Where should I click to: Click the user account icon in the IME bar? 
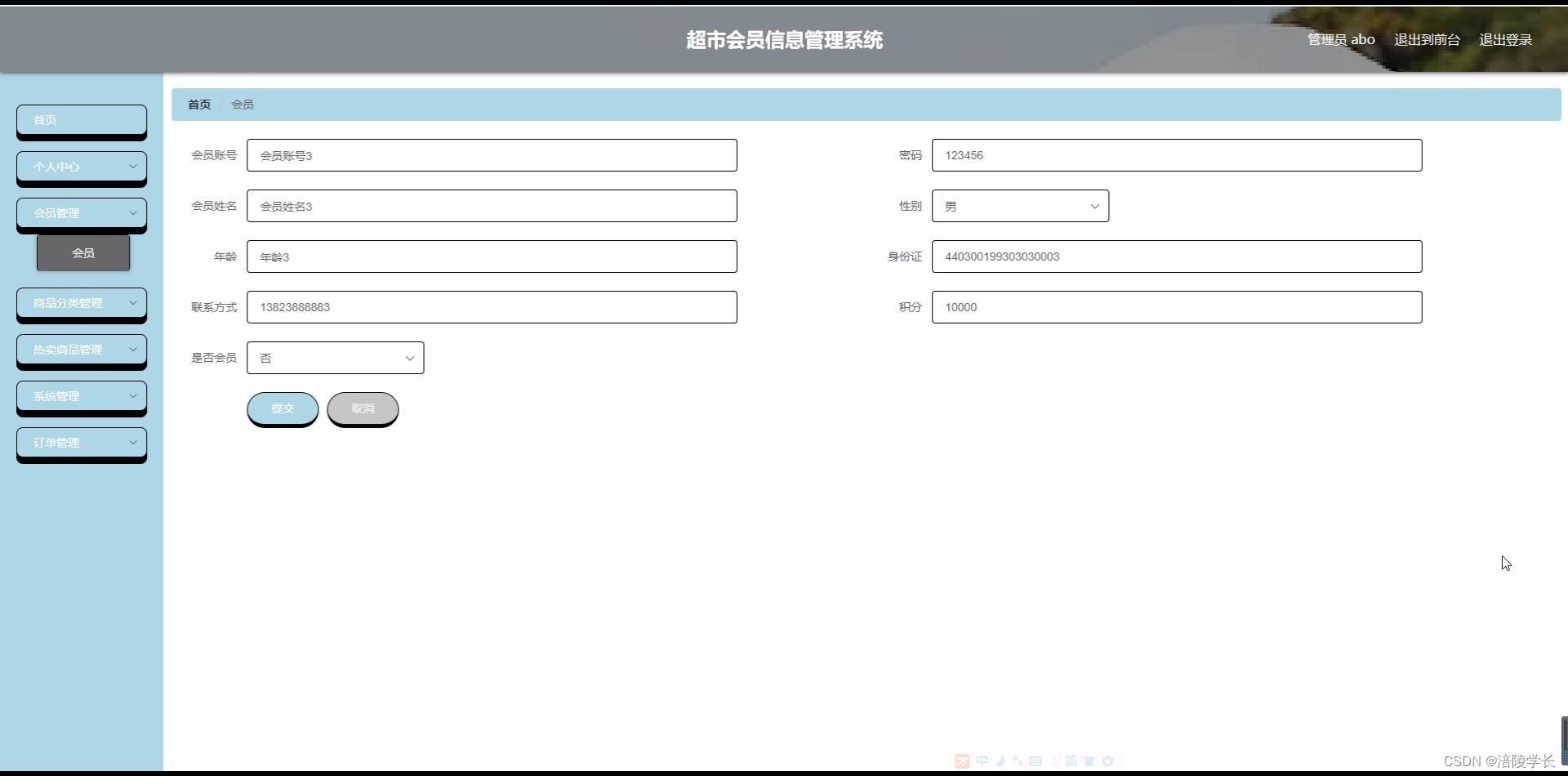[1053, 761]
